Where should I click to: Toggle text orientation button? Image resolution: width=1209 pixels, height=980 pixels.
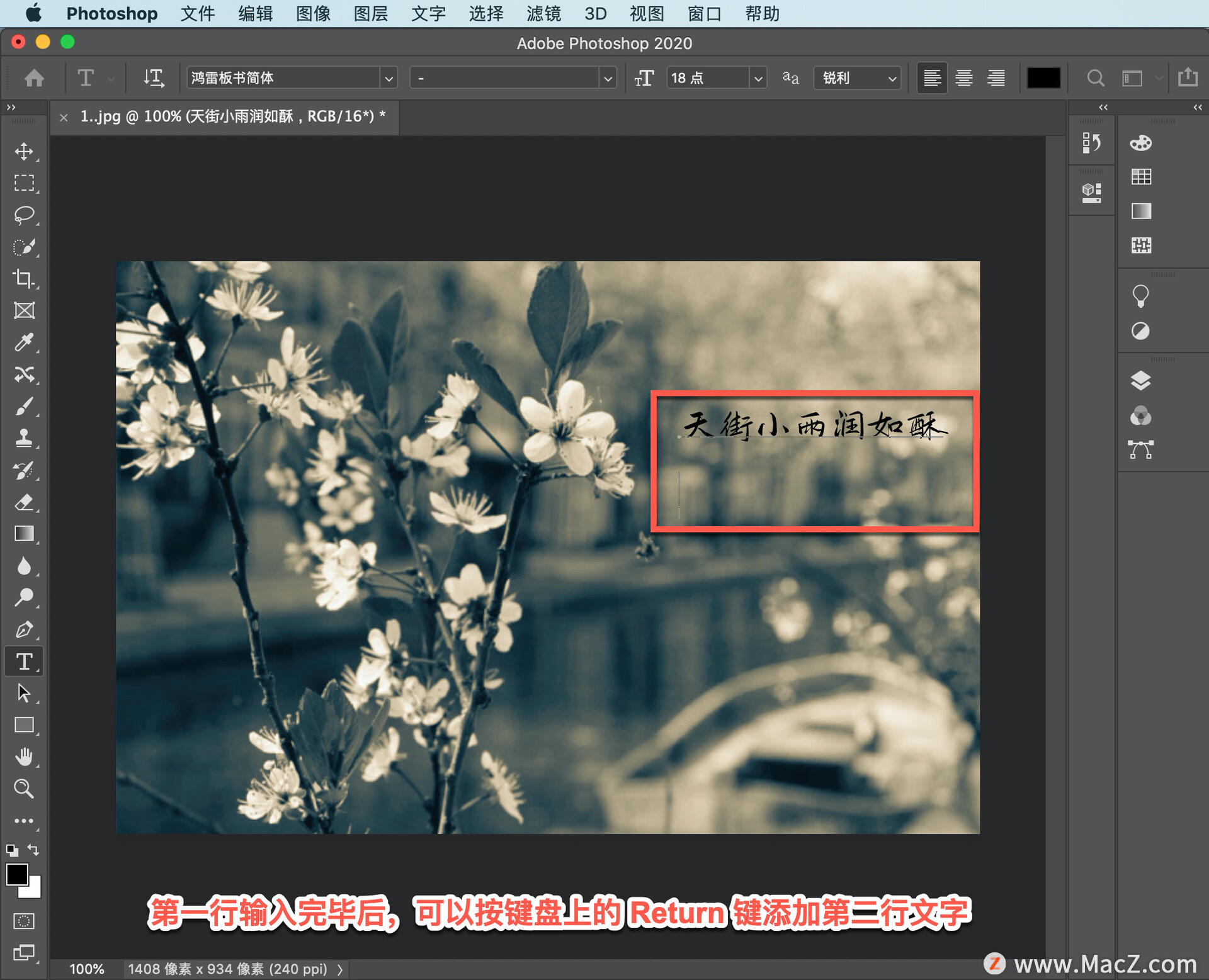tap(153, 78)
